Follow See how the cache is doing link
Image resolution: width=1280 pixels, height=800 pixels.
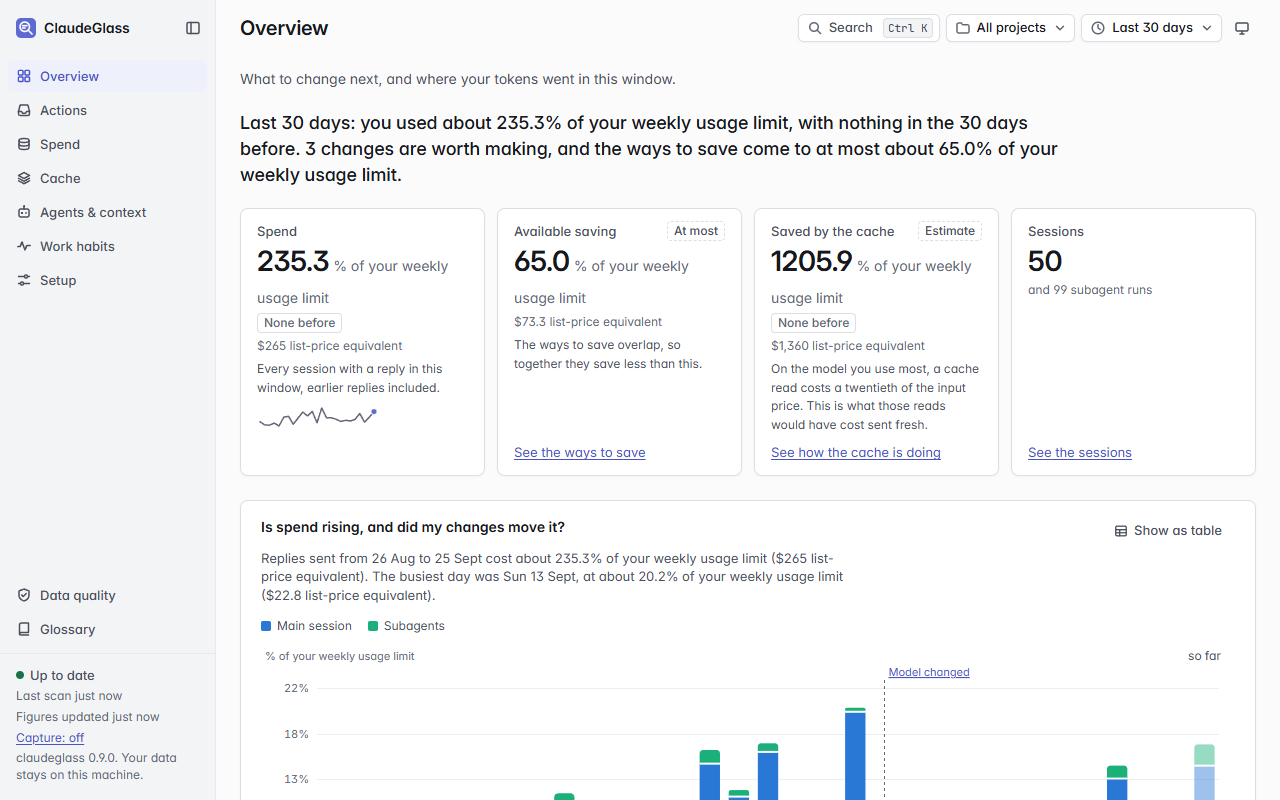[x=856, y=452]
